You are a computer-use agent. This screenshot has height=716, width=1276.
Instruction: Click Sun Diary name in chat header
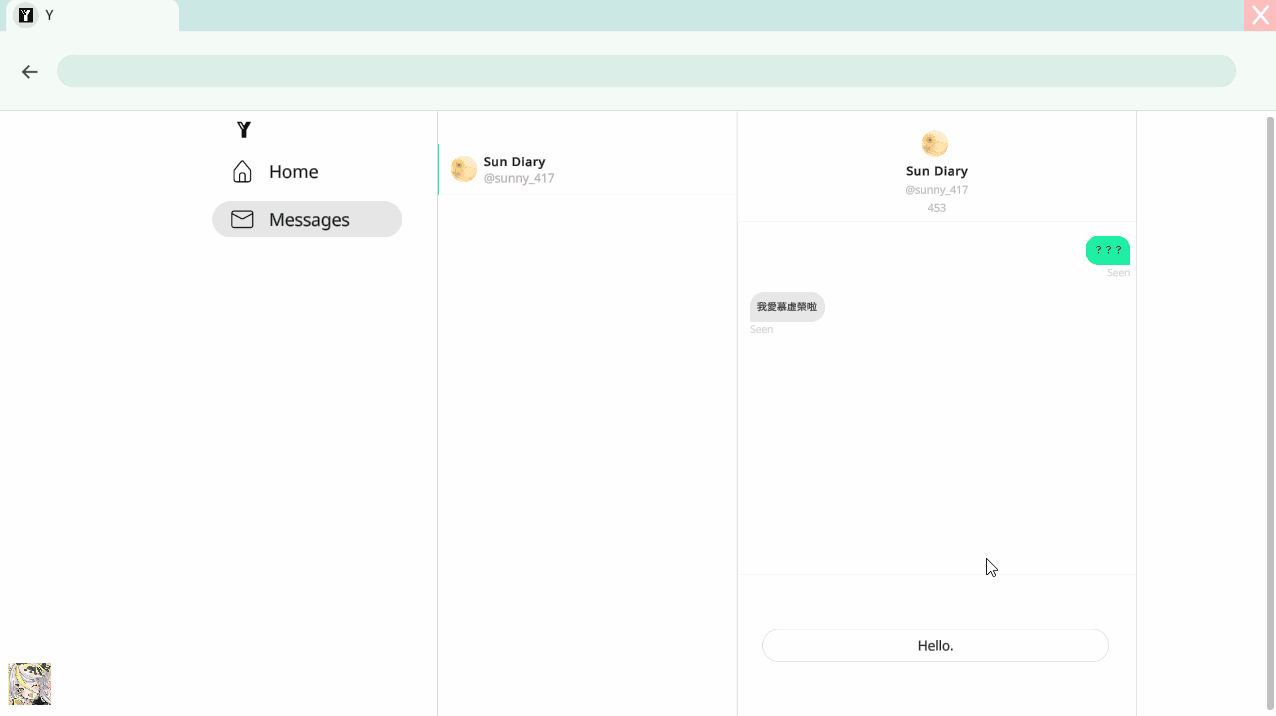pyautogui.click(x=936, y=171)
